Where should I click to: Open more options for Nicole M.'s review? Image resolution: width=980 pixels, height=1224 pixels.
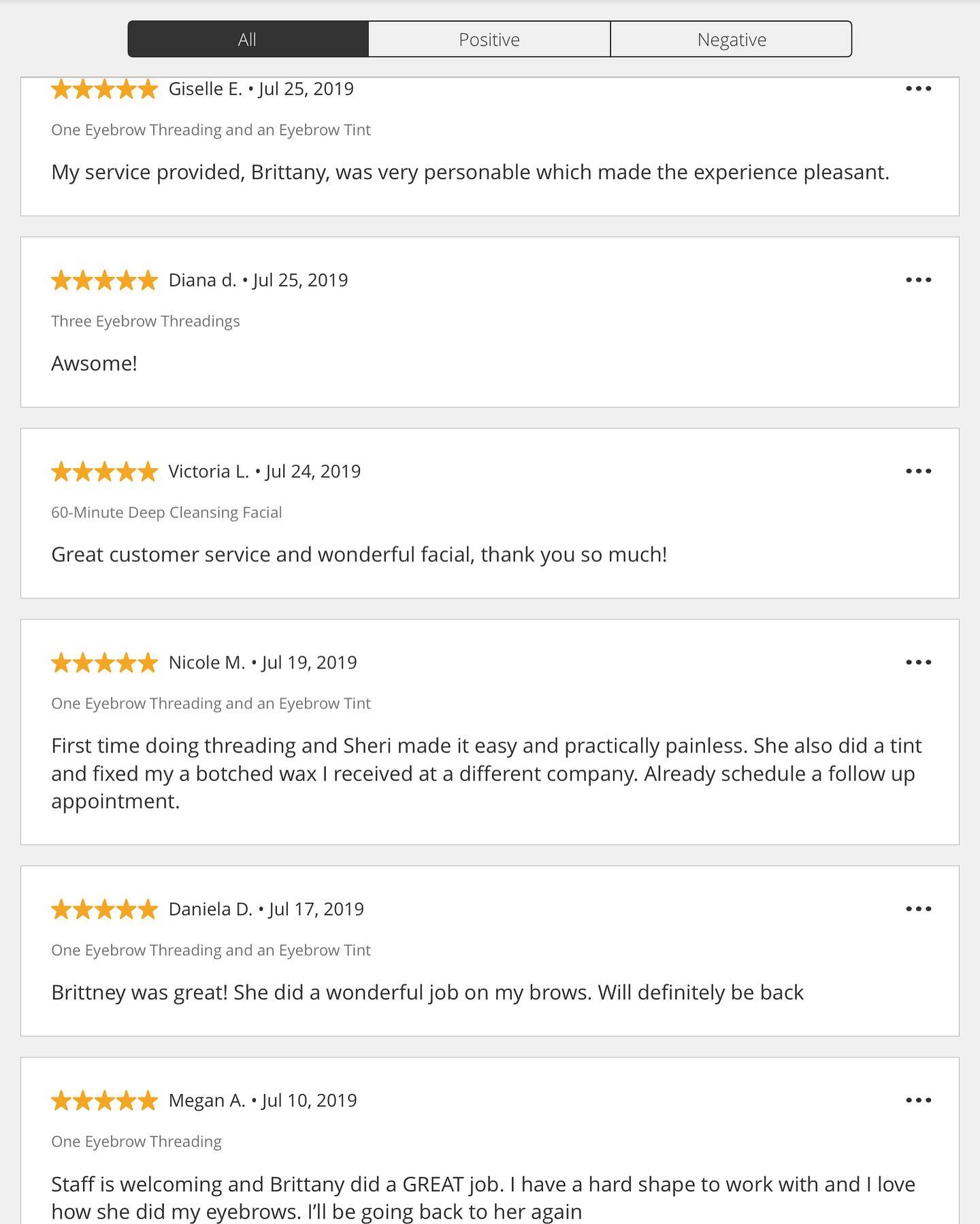click(918, 662)
